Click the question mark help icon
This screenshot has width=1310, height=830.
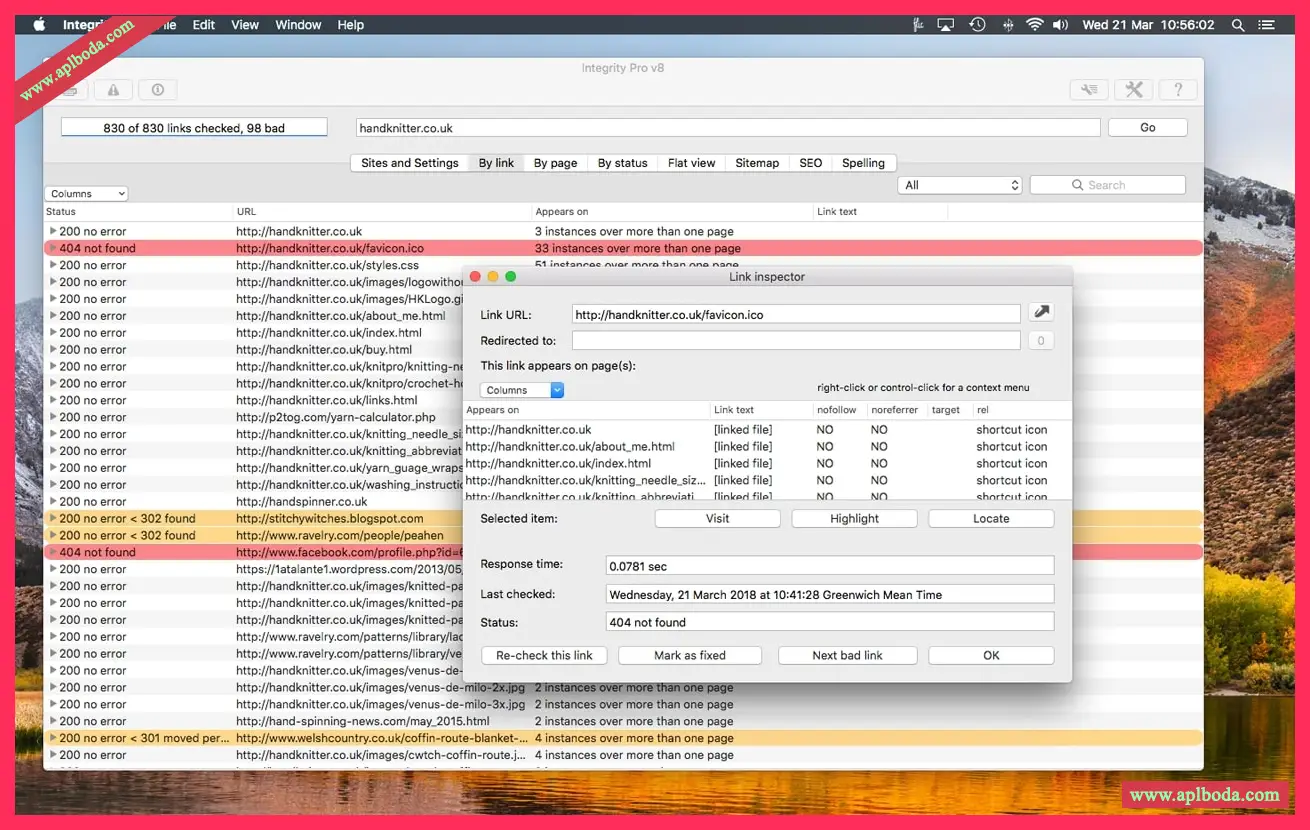(1178, 90)
